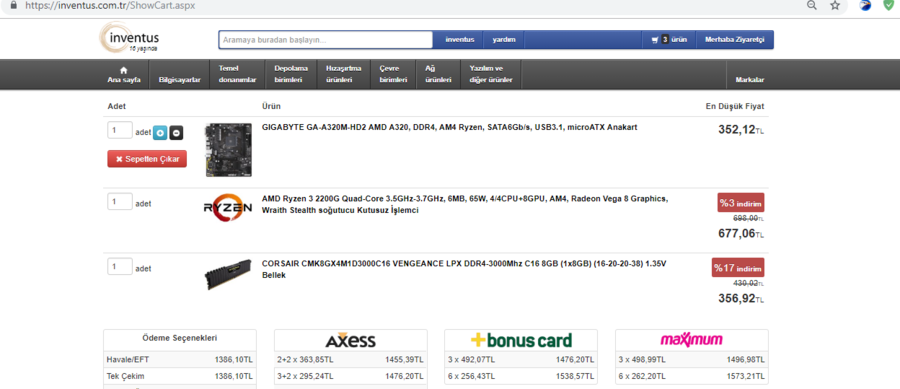Click the Merhaba Ziyaretçi account button
This screenshot has width=900, height=389.
click(735, 40)
